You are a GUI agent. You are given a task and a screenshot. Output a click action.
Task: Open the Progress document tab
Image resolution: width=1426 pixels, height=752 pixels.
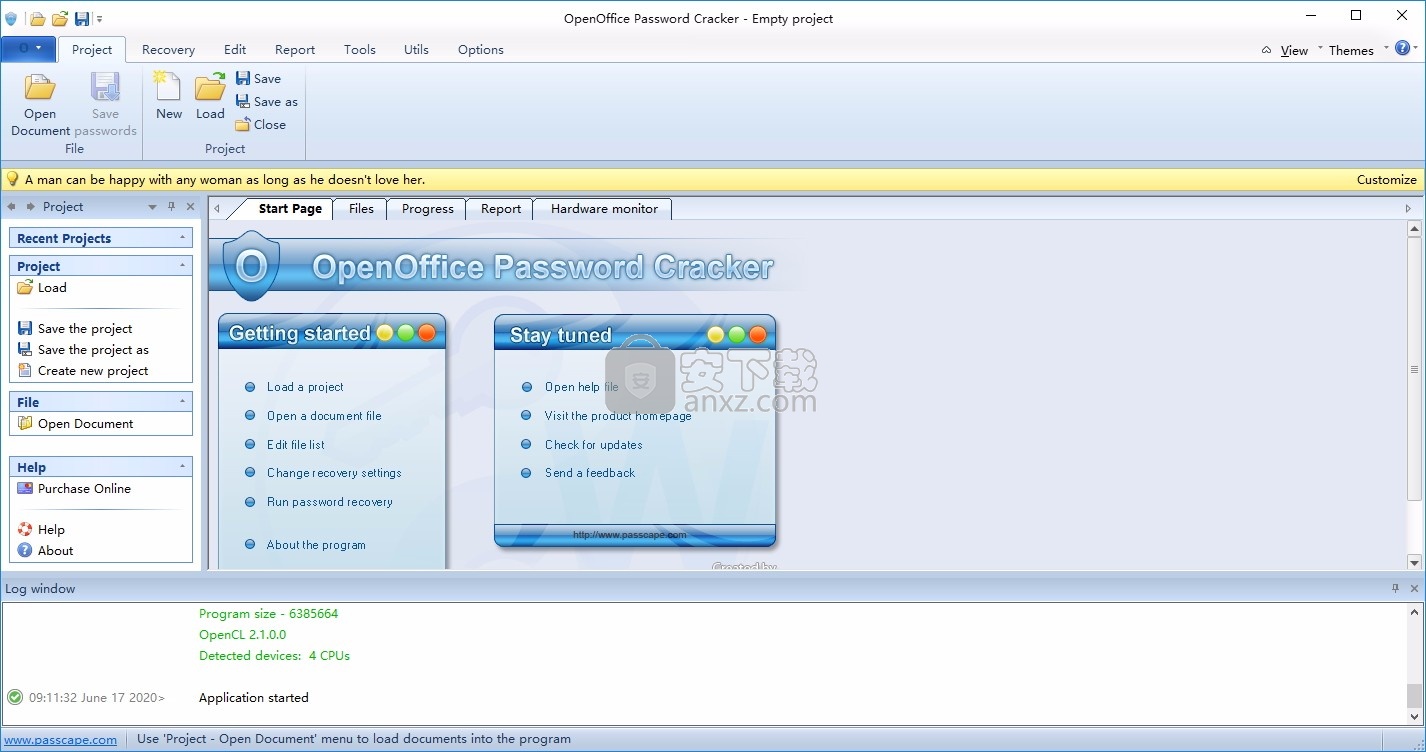click(x=428, y=208)
